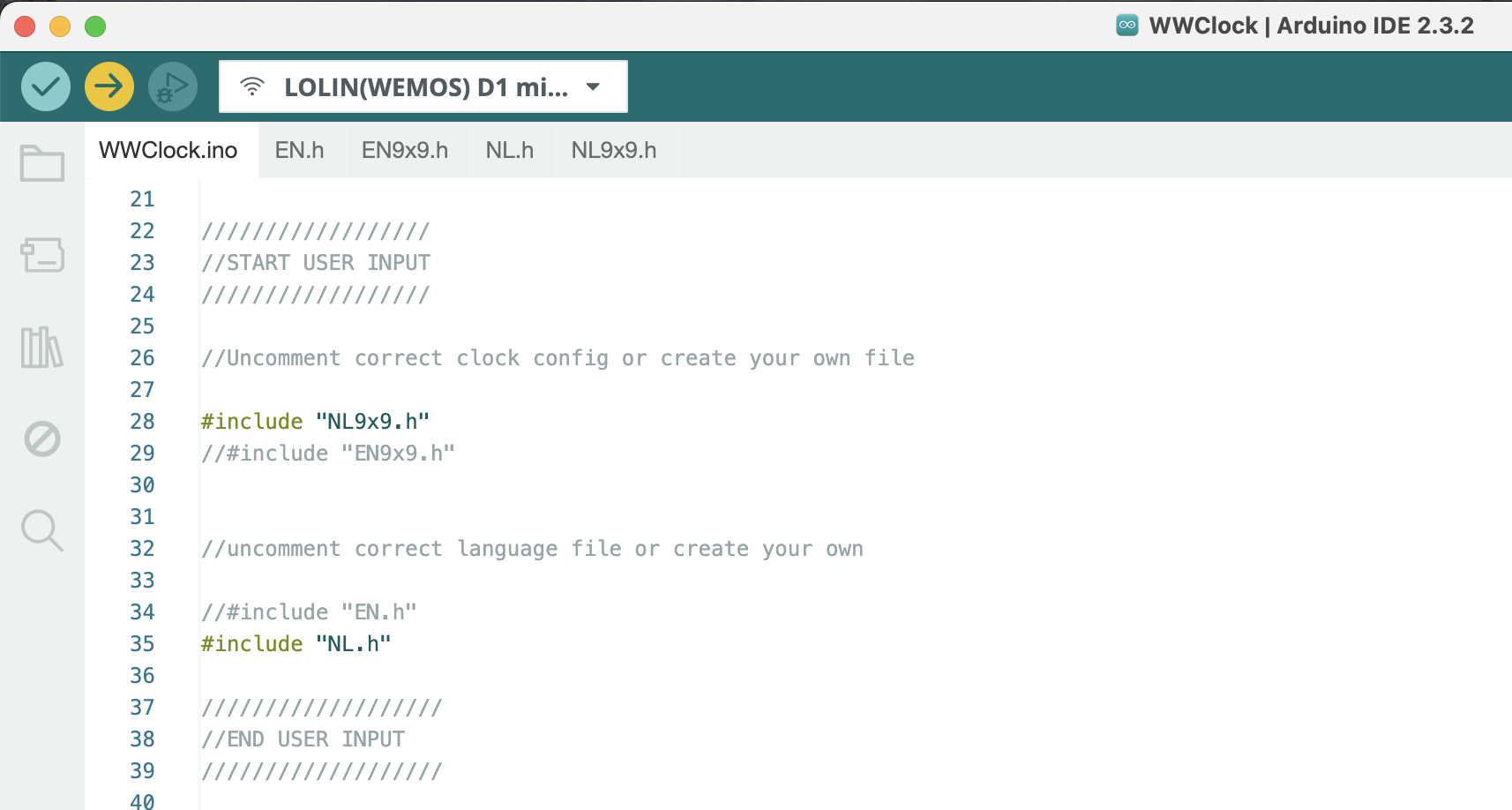
Task: Click line number 35 in the gutter
Action: coord(142,644)
